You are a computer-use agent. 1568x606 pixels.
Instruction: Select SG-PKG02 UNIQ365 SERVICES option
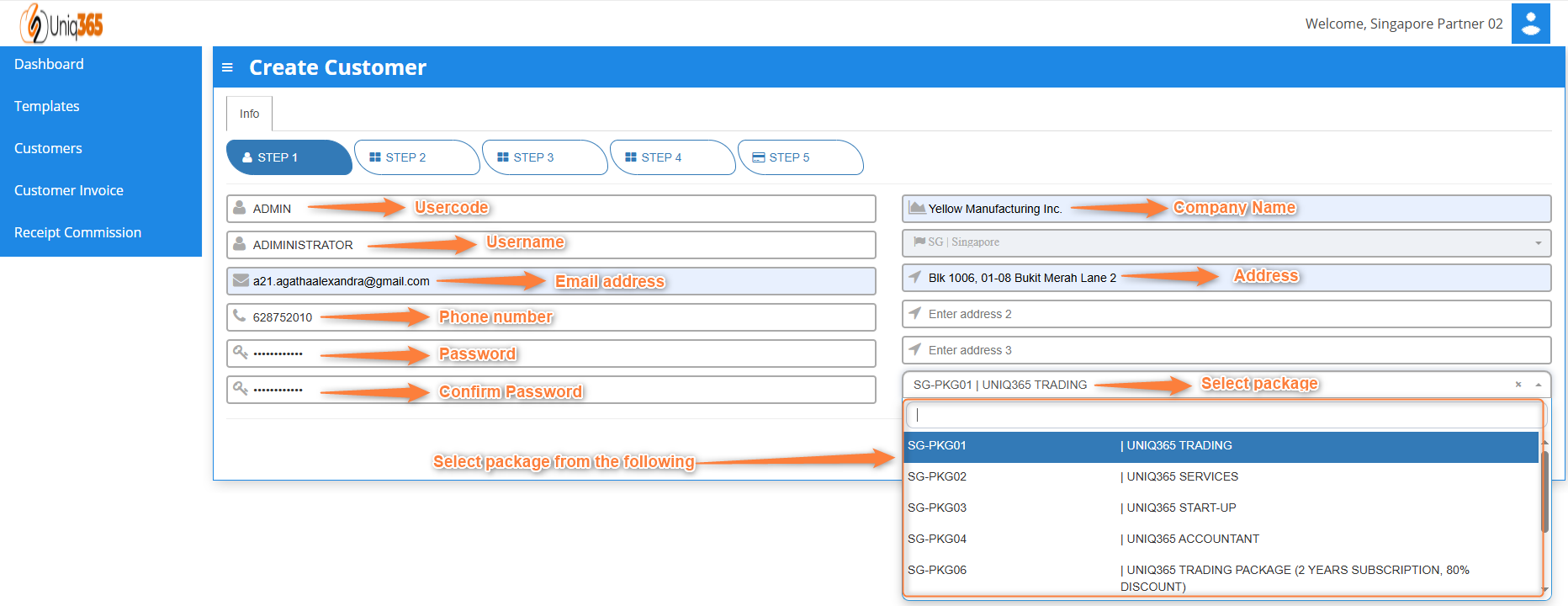[x=1220, y=476]
